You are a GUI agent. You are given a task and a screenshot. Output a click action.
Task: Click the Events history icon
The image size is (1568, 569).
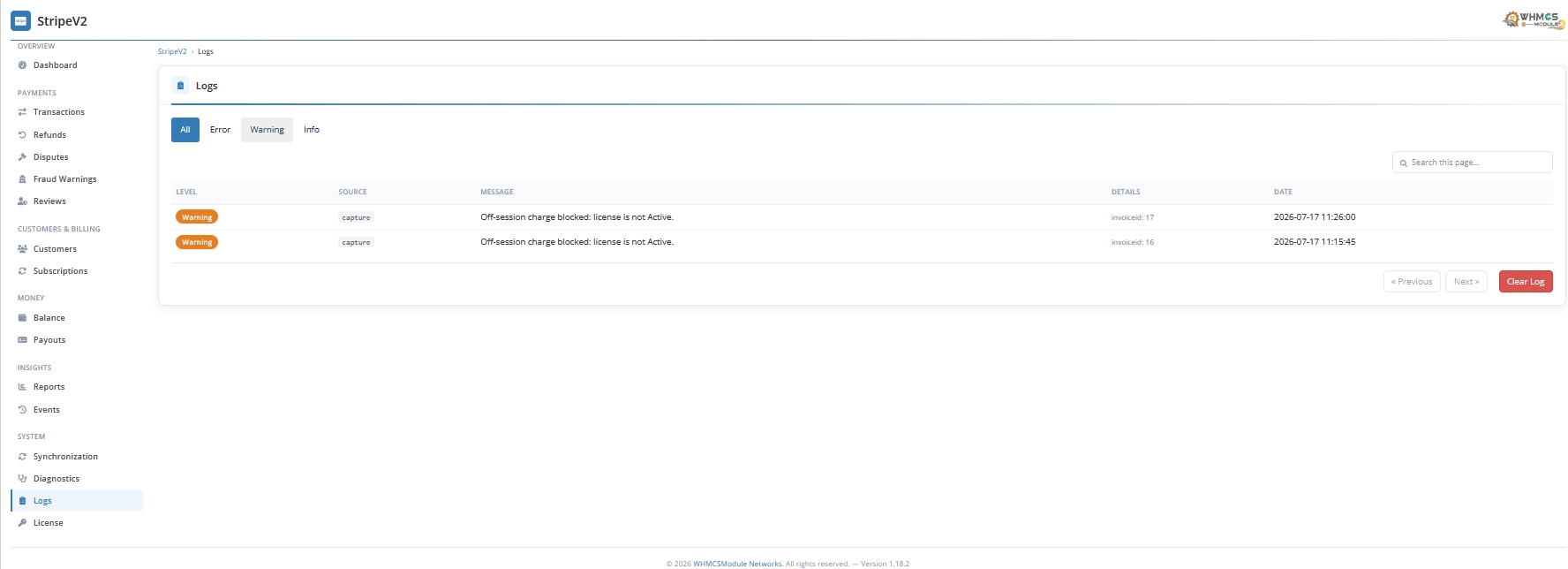pyautogui.click(x=22, y=410)
